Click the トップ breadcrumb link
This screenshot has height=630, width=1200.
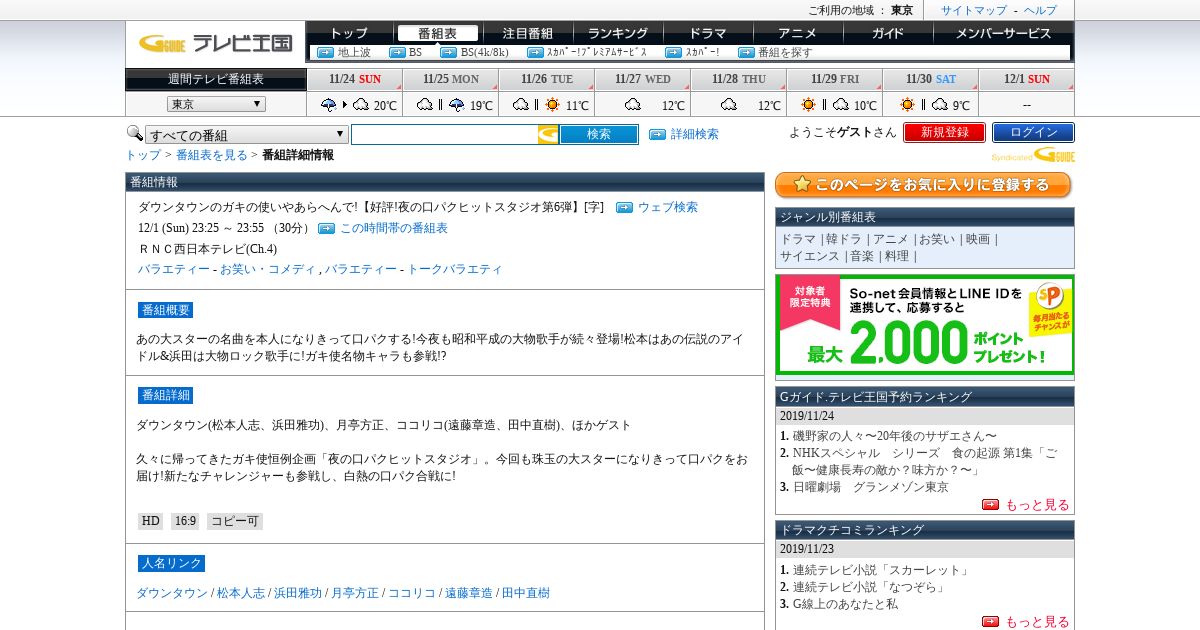point(143,155)
